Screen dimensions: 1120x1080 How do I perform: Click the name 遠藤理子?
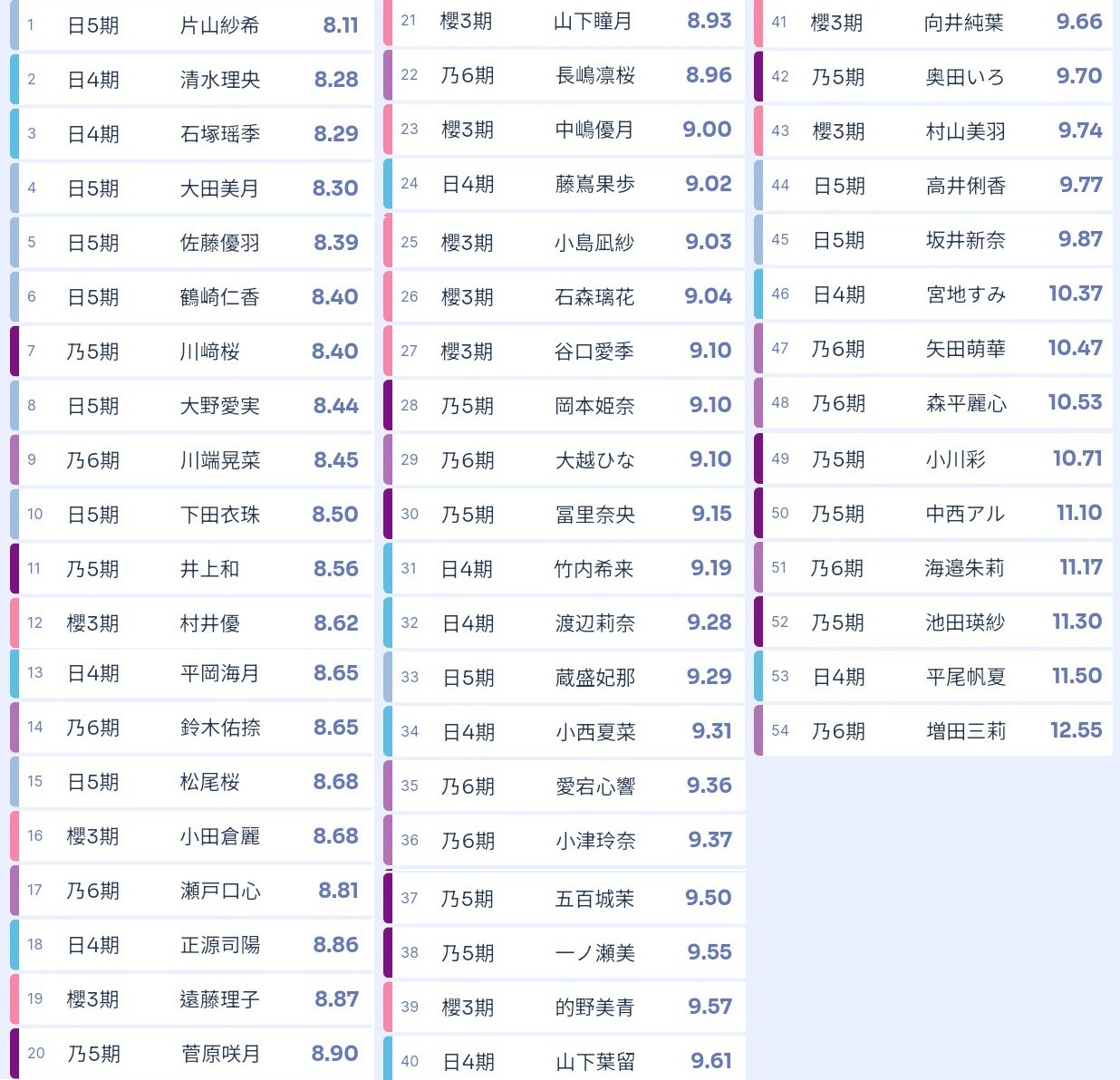219,999
